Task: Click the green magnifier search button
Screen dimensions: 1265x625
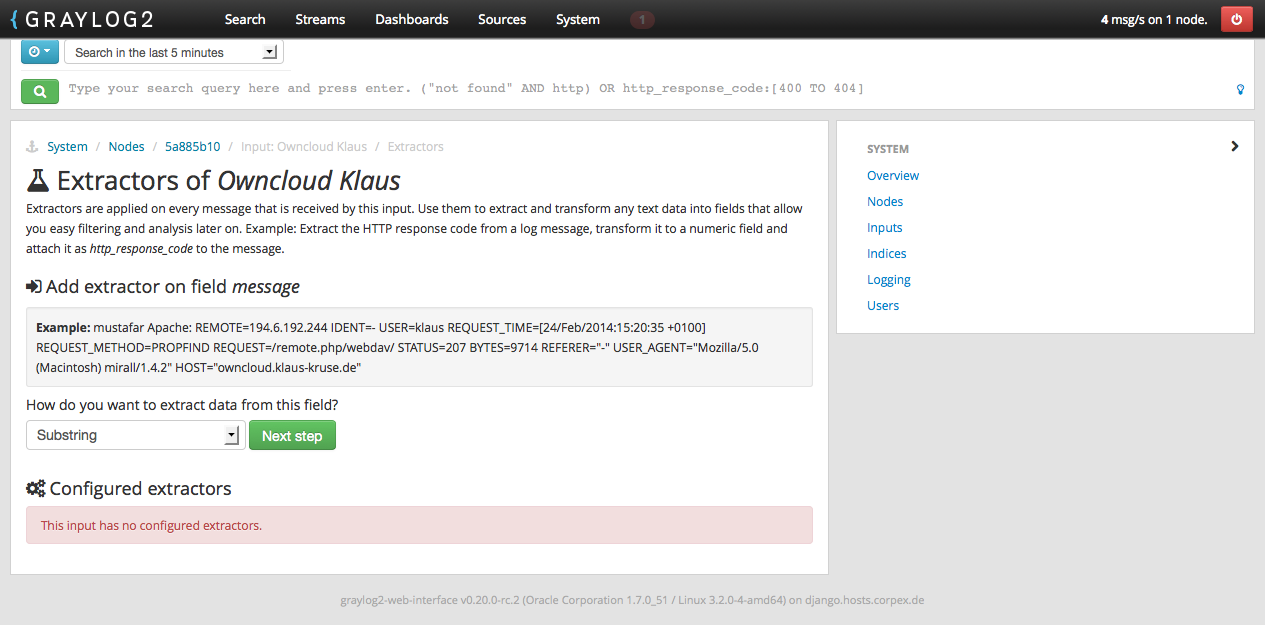Action: coord(40,91)
